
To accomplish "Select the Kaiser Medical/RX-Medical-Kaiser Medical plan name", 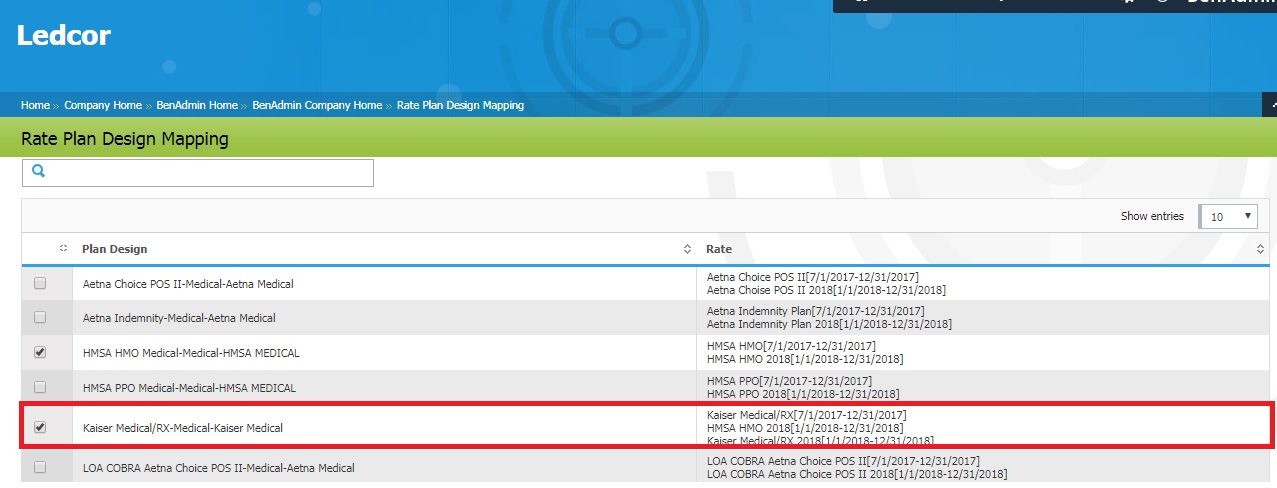I will [182, 428].
